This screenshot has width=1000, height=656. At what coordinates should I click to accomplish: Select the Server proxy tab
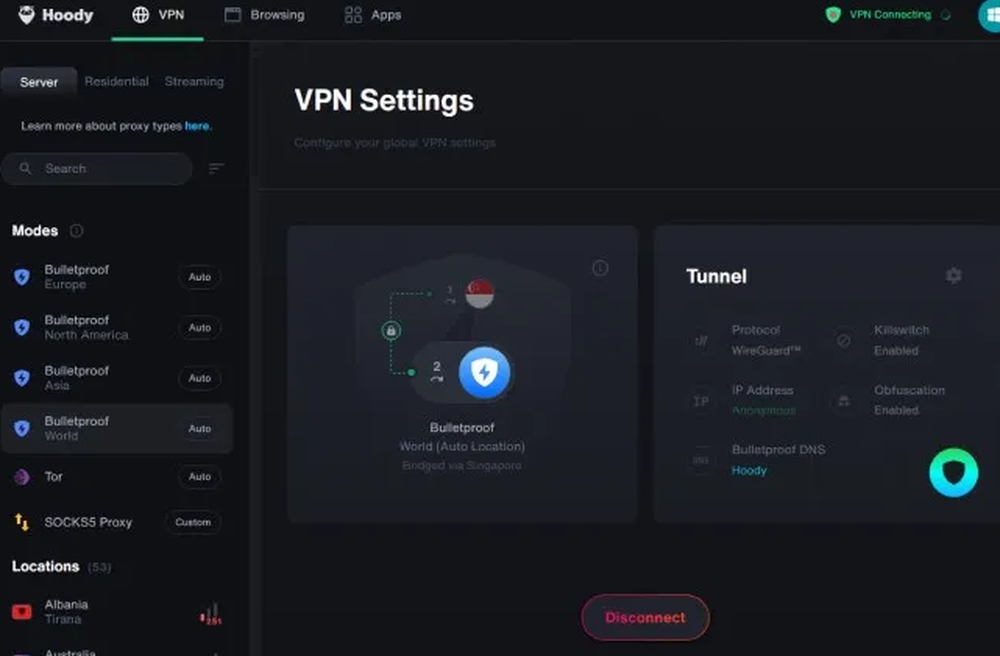39,82
